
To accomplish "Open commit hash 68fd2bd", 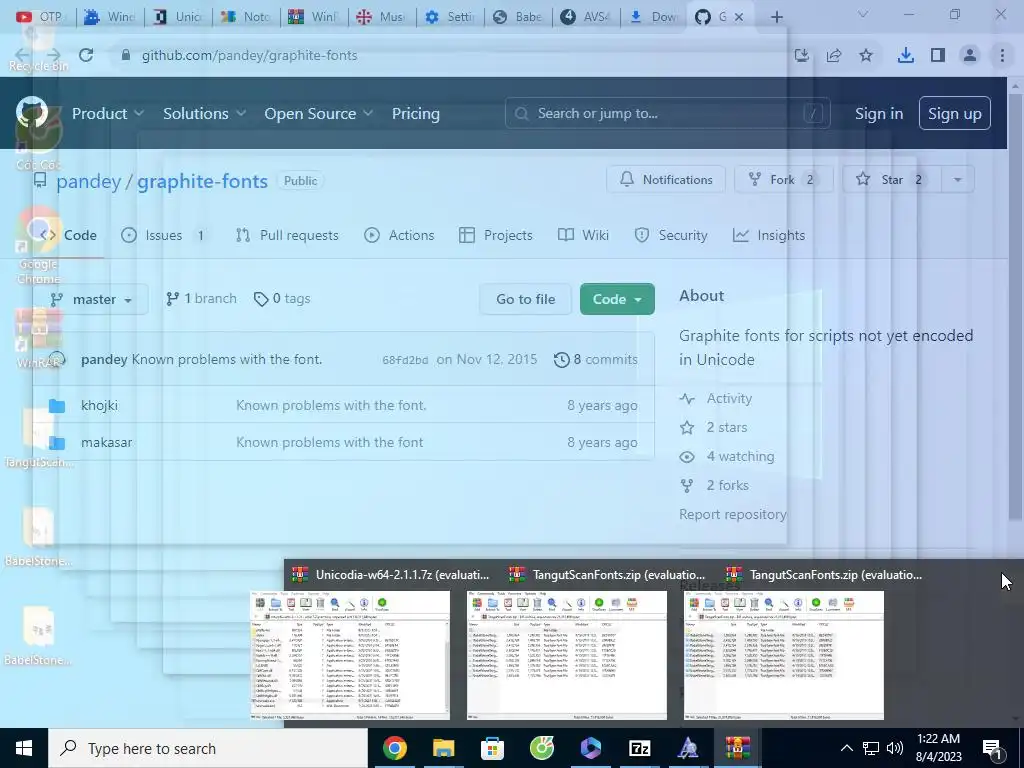I will pyautogui.click(x=405, y=360).
